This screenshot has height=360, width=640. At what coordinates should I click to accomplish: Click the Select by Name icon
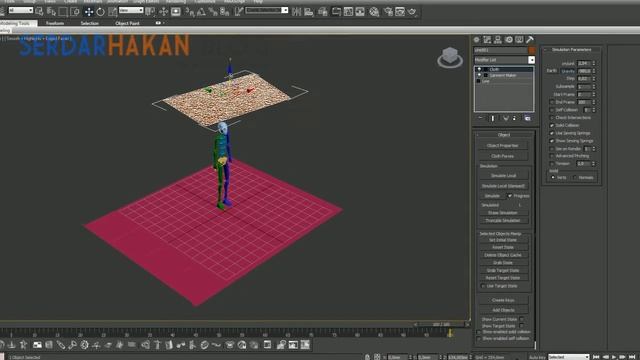pos(51,11)
